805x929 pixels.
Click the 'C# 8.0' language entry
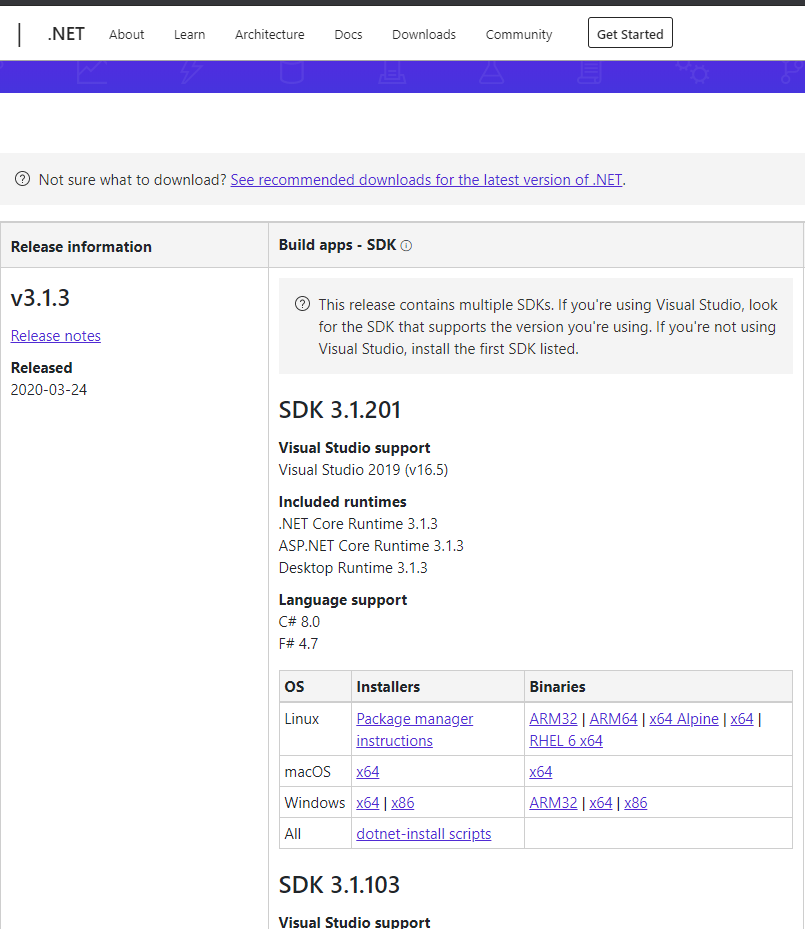(x=299, y=622)
